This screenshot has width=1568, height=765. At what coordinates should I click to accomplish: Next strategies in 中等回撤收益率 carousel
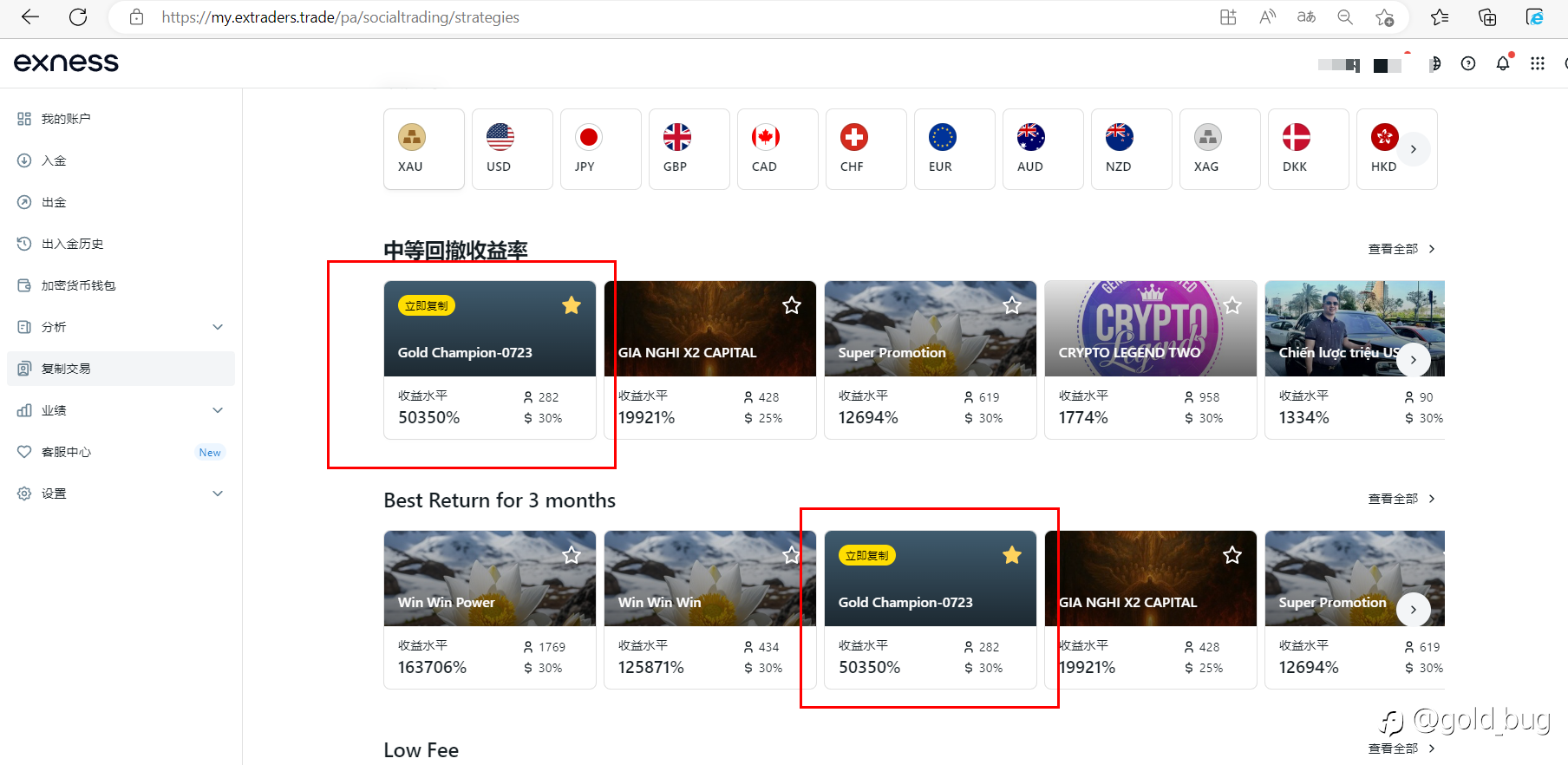coord(1414,360)
